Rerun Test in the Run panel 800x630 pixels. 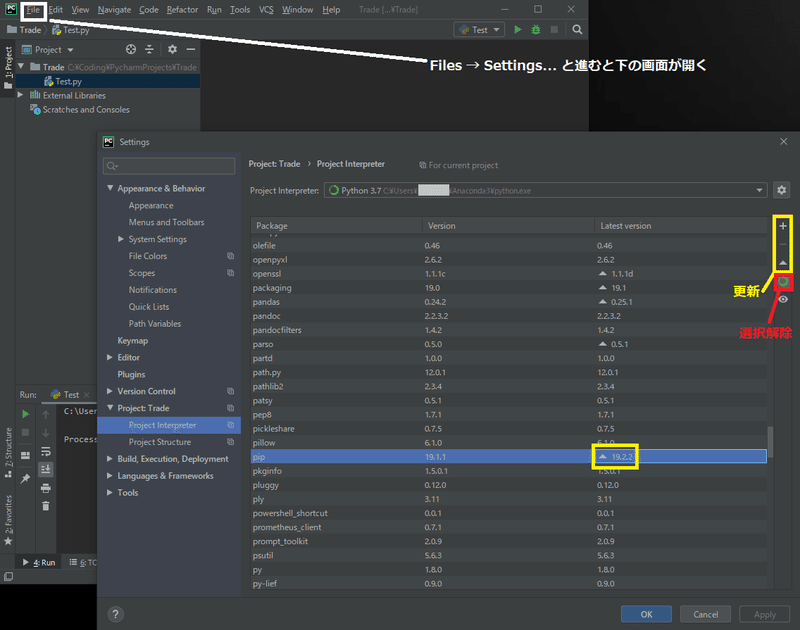coord(26,414)
